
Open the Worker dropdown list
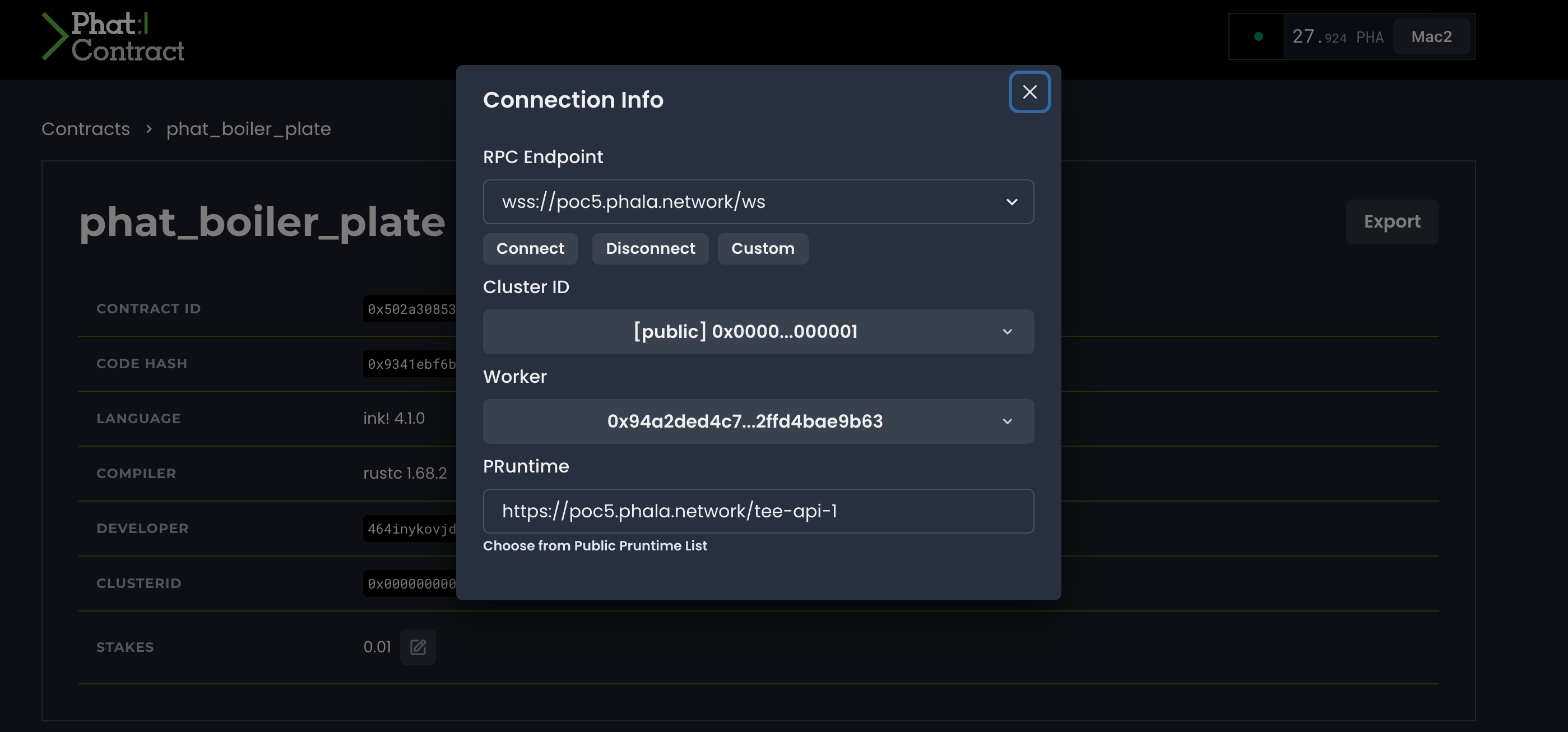click(758, 421)
